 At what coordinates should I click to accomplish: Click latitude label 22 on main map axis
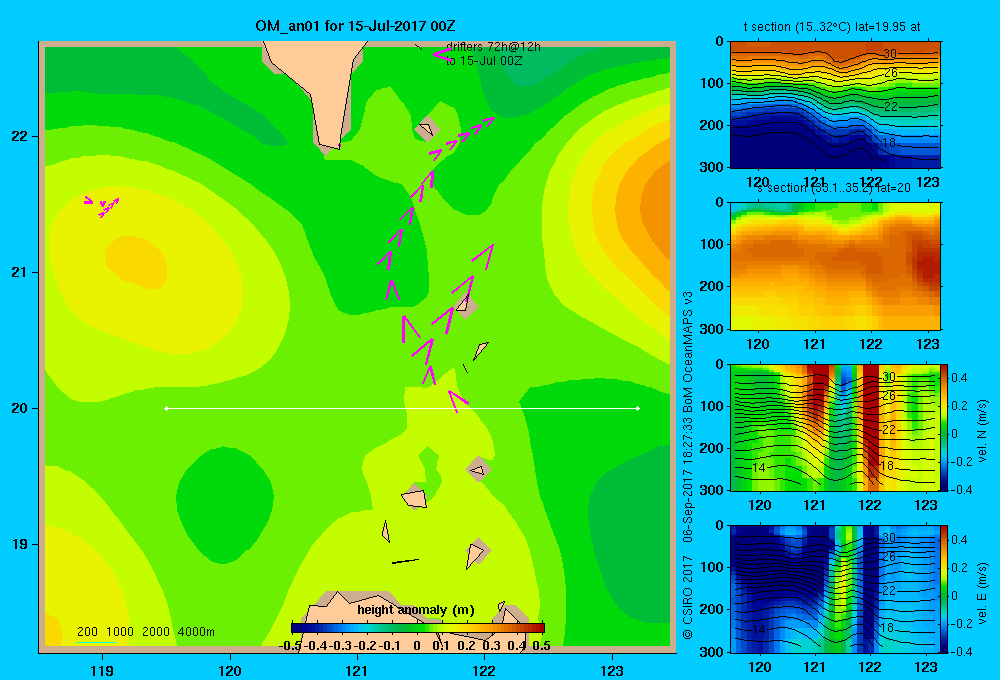pyautogui.click(x=20, y=136)
